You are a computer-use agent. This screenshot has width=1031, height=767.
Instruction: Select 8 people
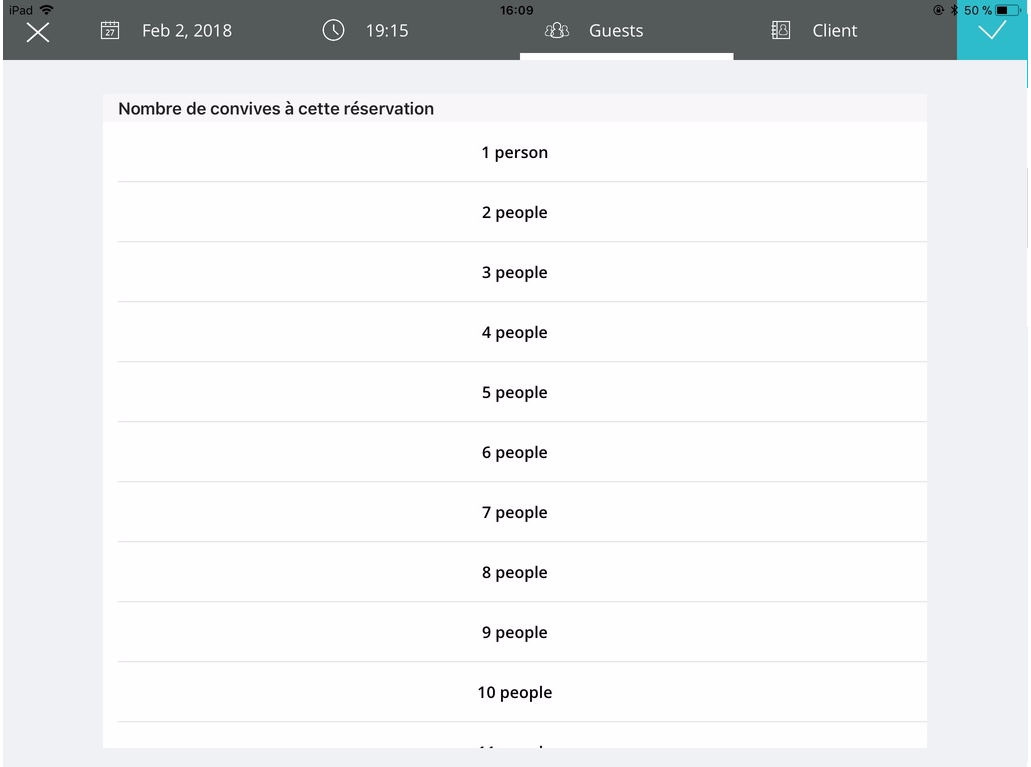(x=514, y=573)
